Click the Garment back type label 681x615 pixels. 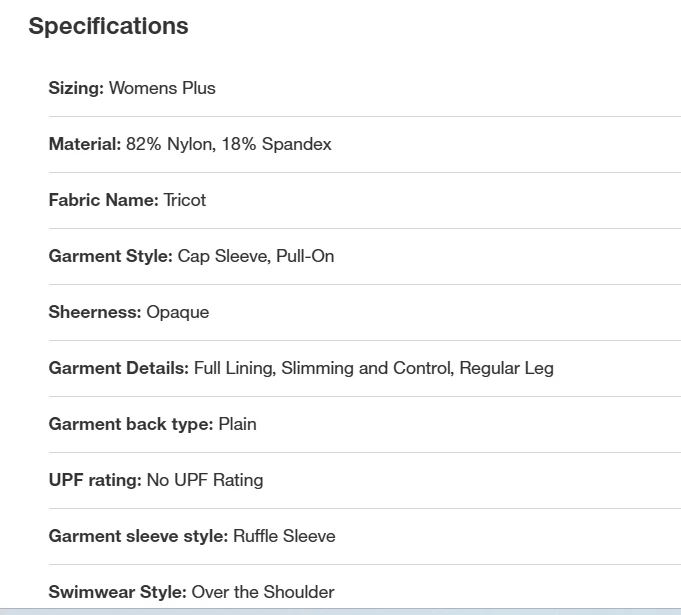[x=131, y=424]
